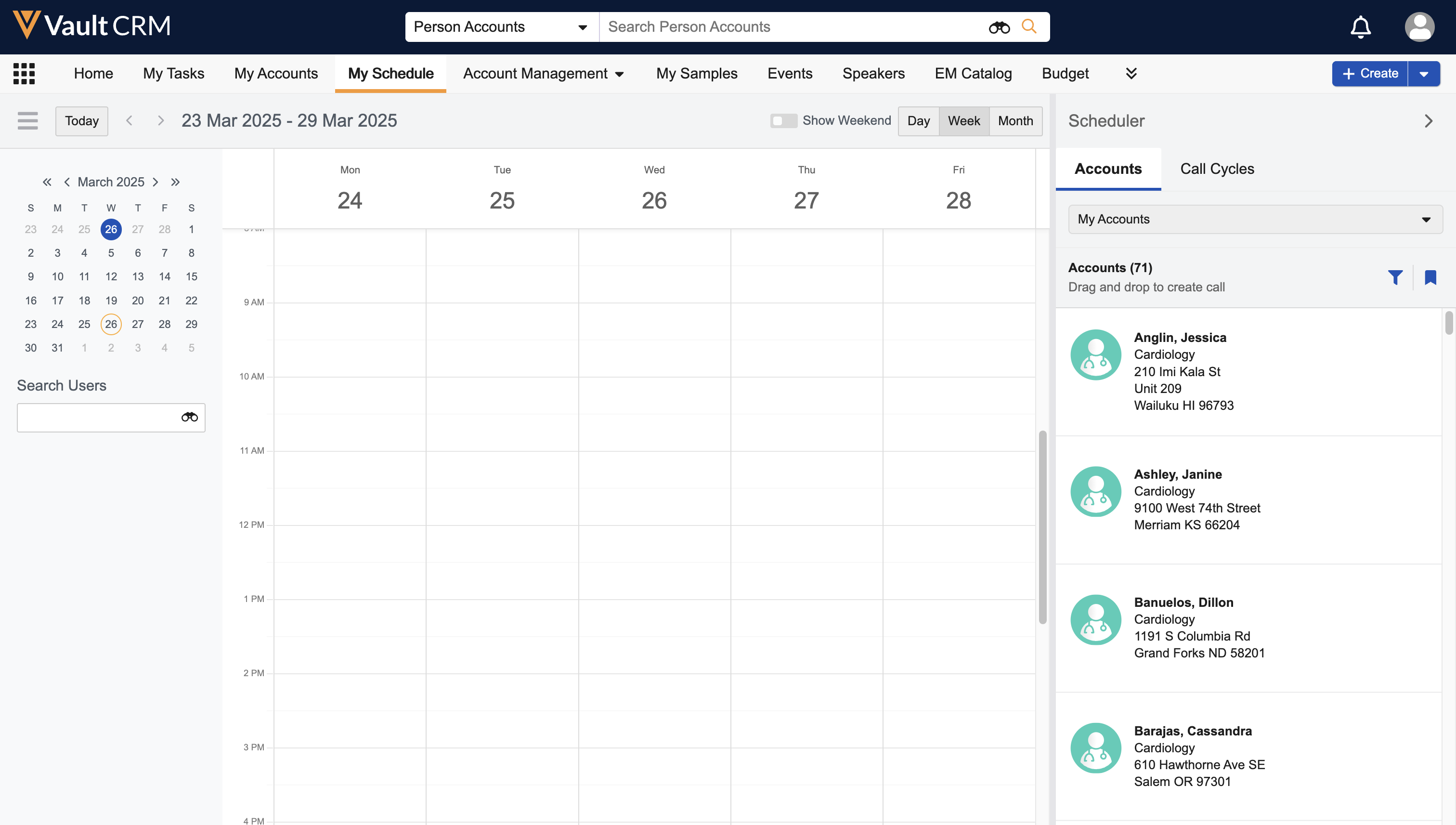This screenshot has width=1456, height=825.
Task: Switch calendar to Month view
Action: [x=1015, y=121]
